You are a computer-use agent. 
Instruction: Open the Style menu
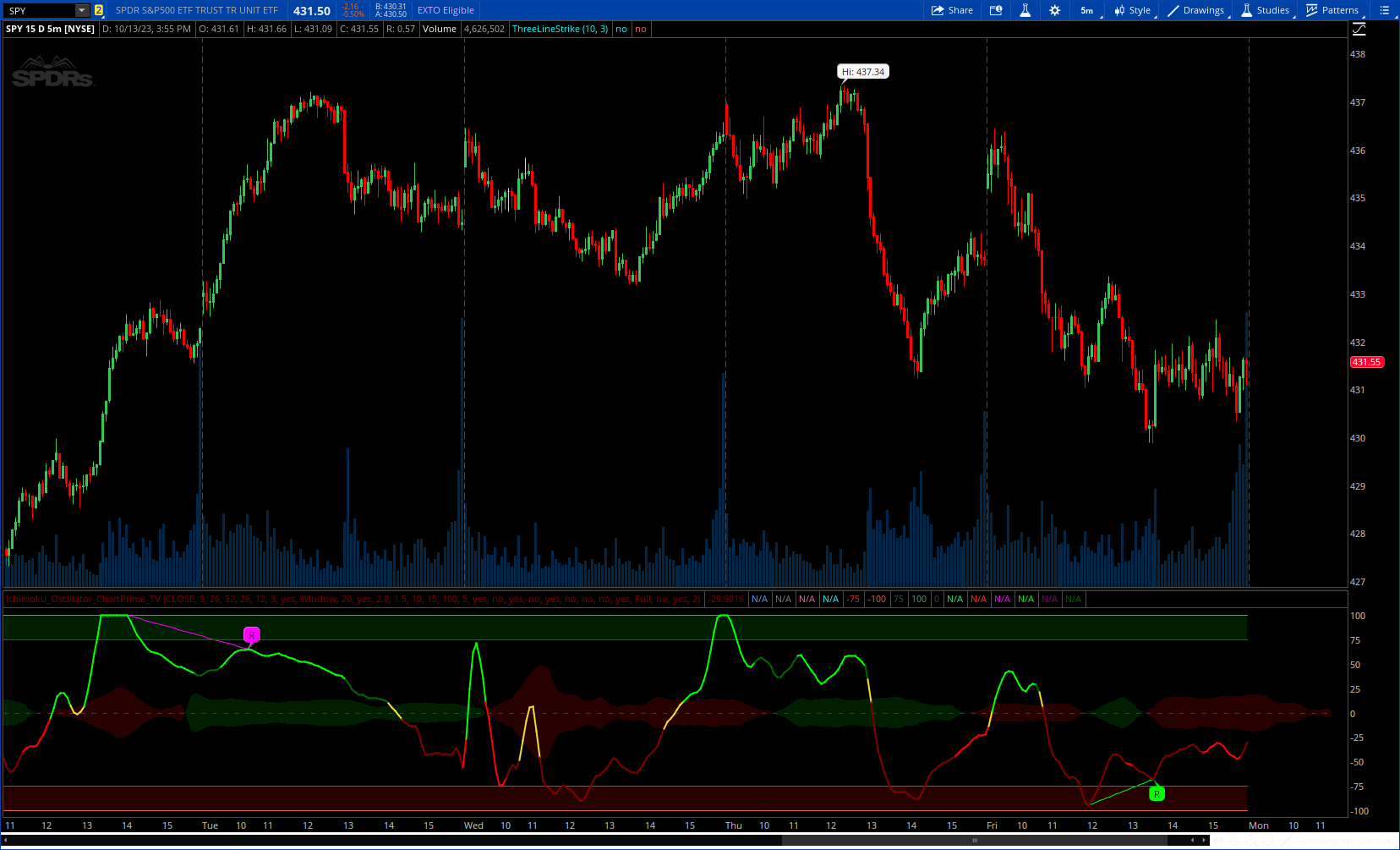(x=1132, y=10)
